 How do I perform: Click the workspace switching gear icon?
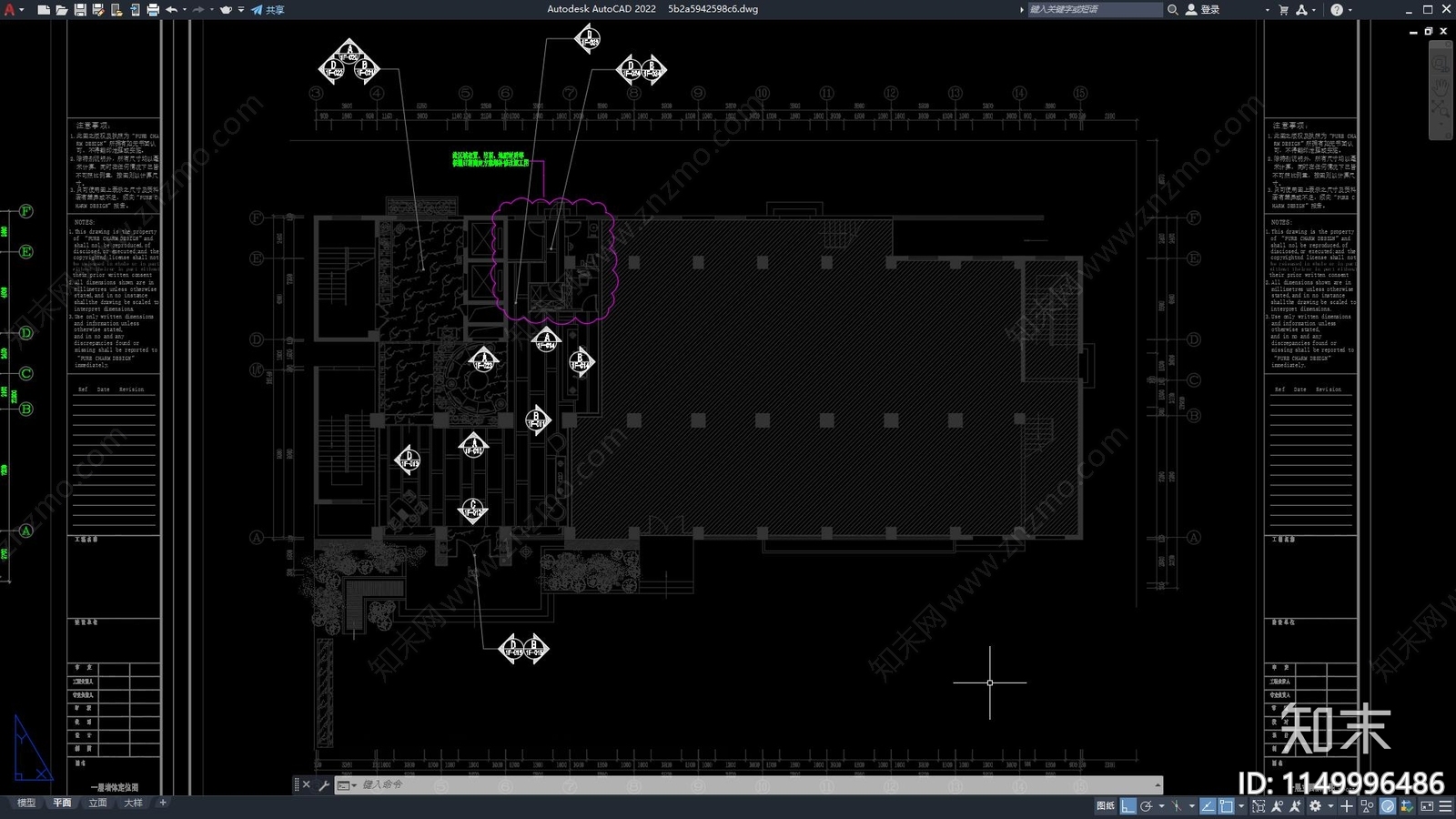pos(1315,806)
